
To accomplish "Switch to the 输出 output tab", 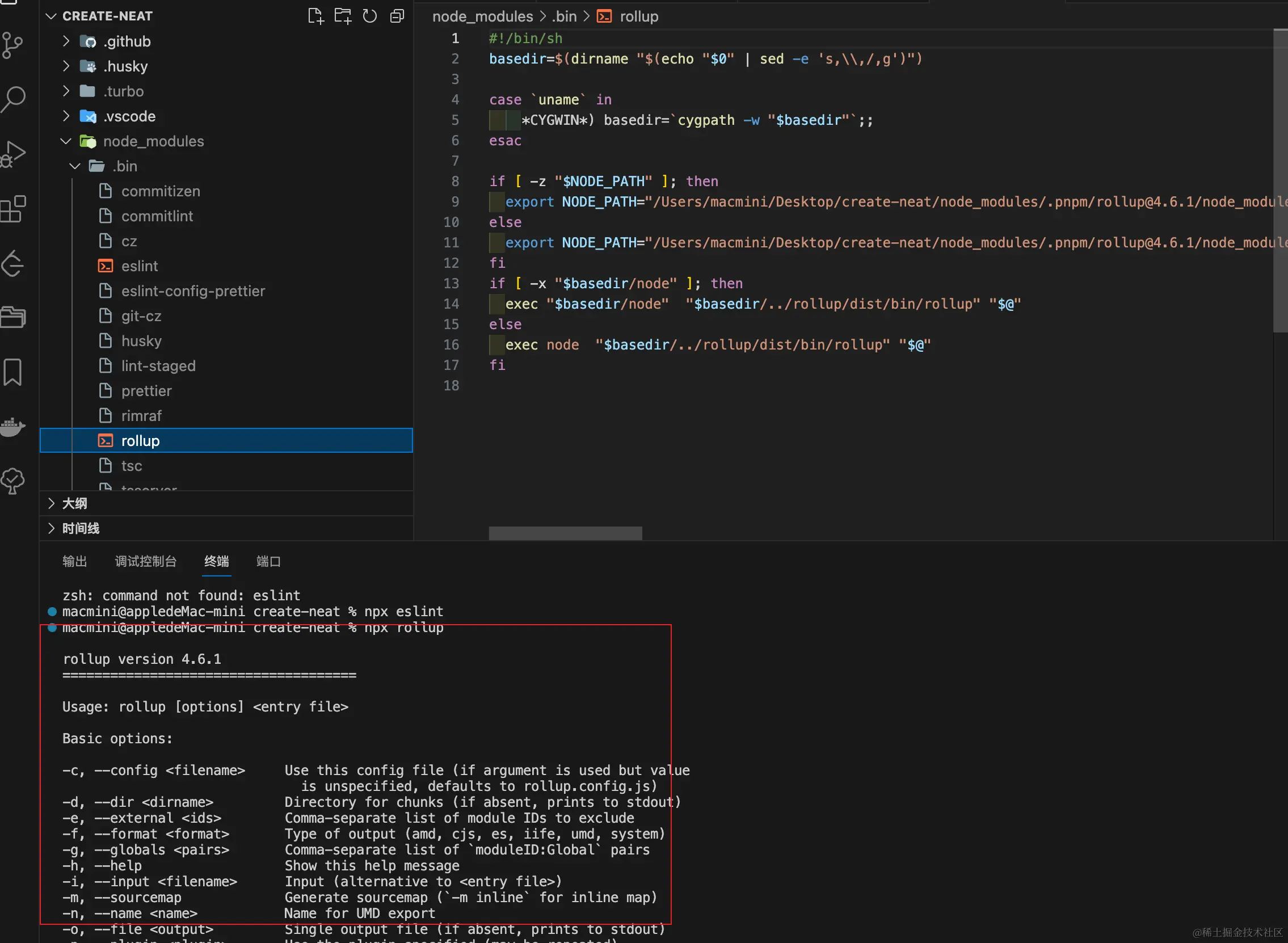I will 75,561.
